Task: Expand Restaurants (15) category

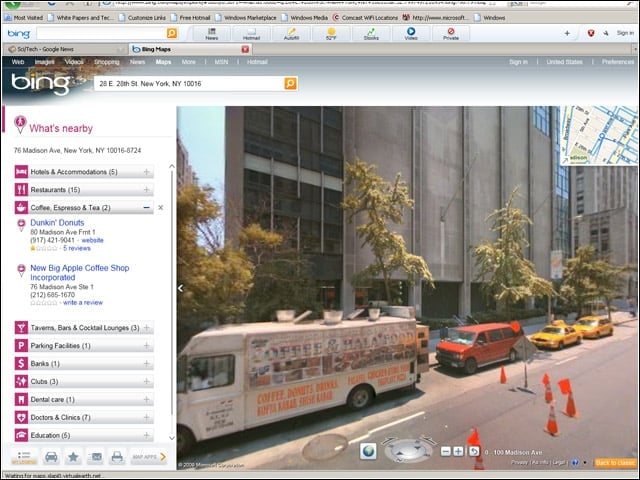Action: tap(146, 190)
